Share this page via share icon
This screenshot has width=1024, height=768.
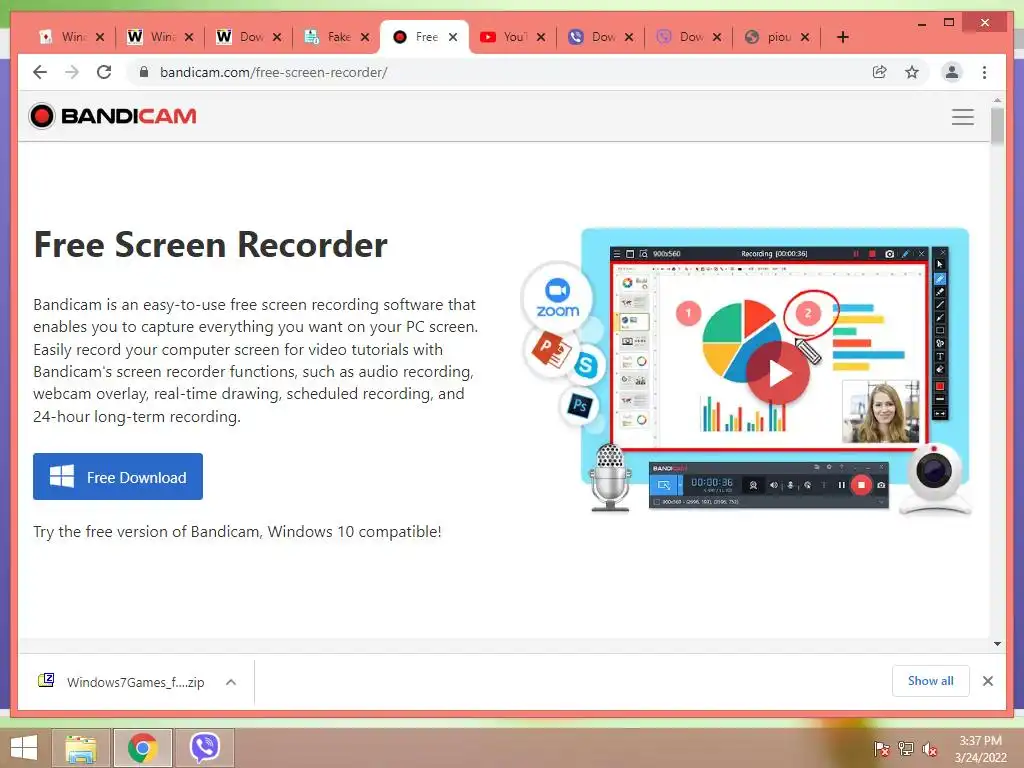pos(880,72)
